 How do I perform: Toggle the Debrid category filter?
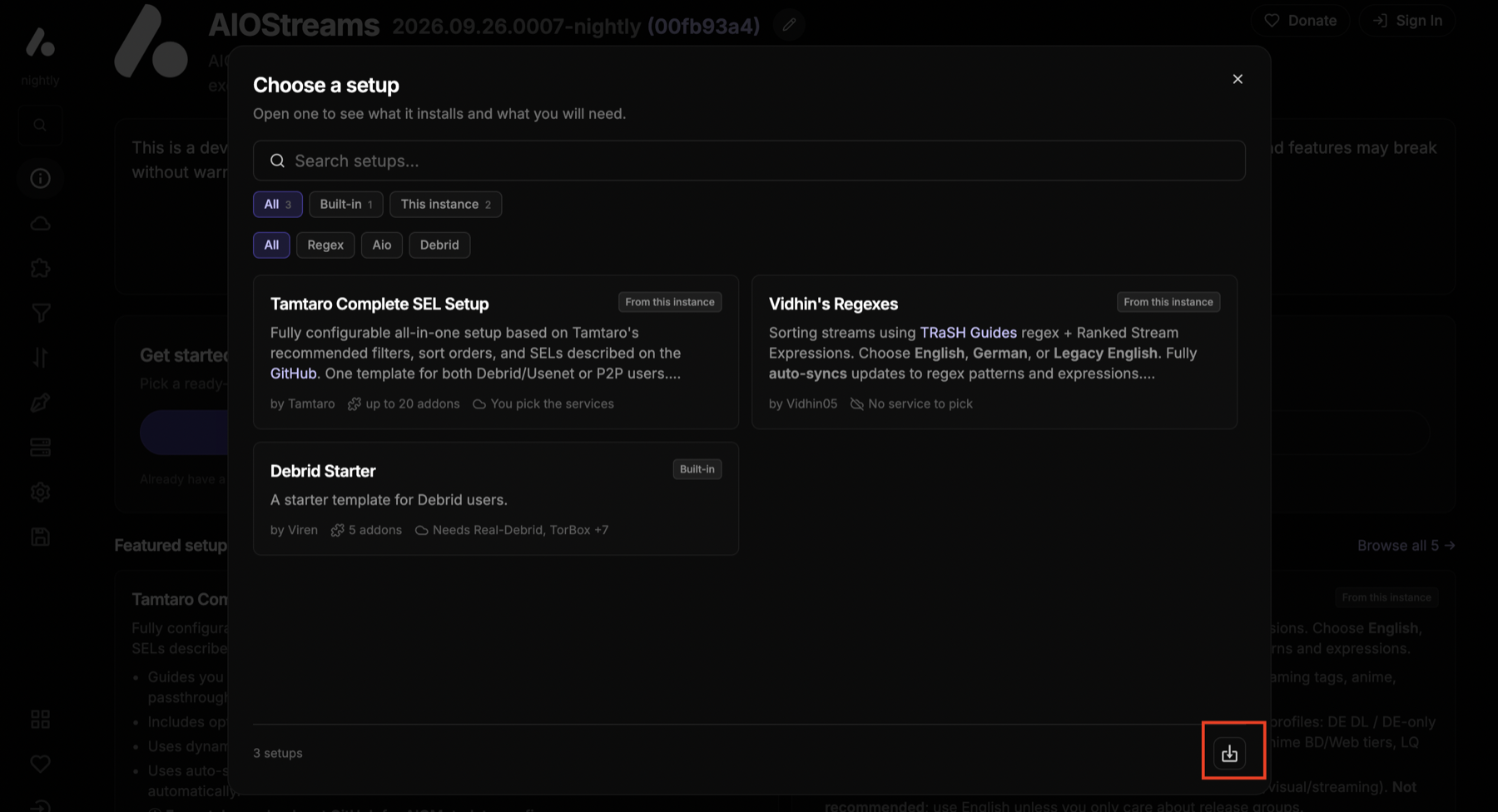[439, 245]
